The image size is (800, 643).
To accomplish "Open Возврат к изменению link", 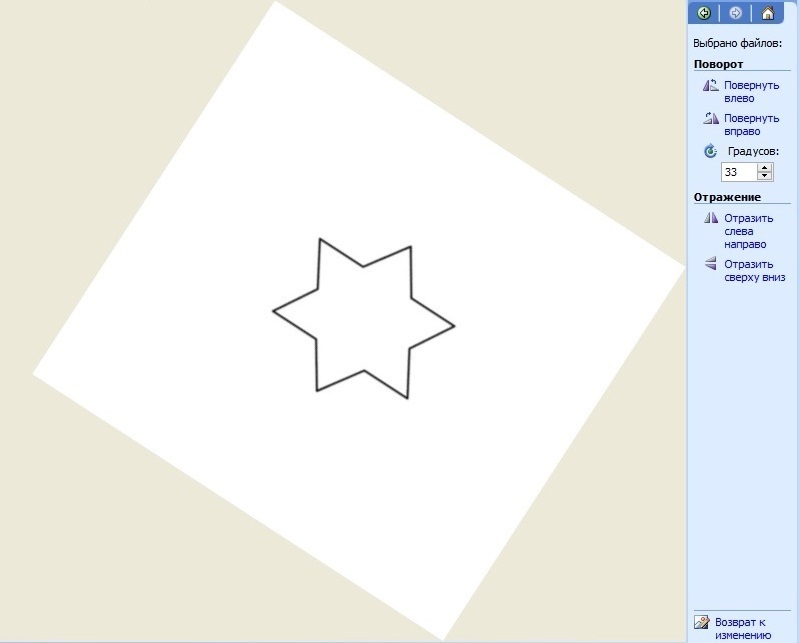I will (x=742, y=629).
